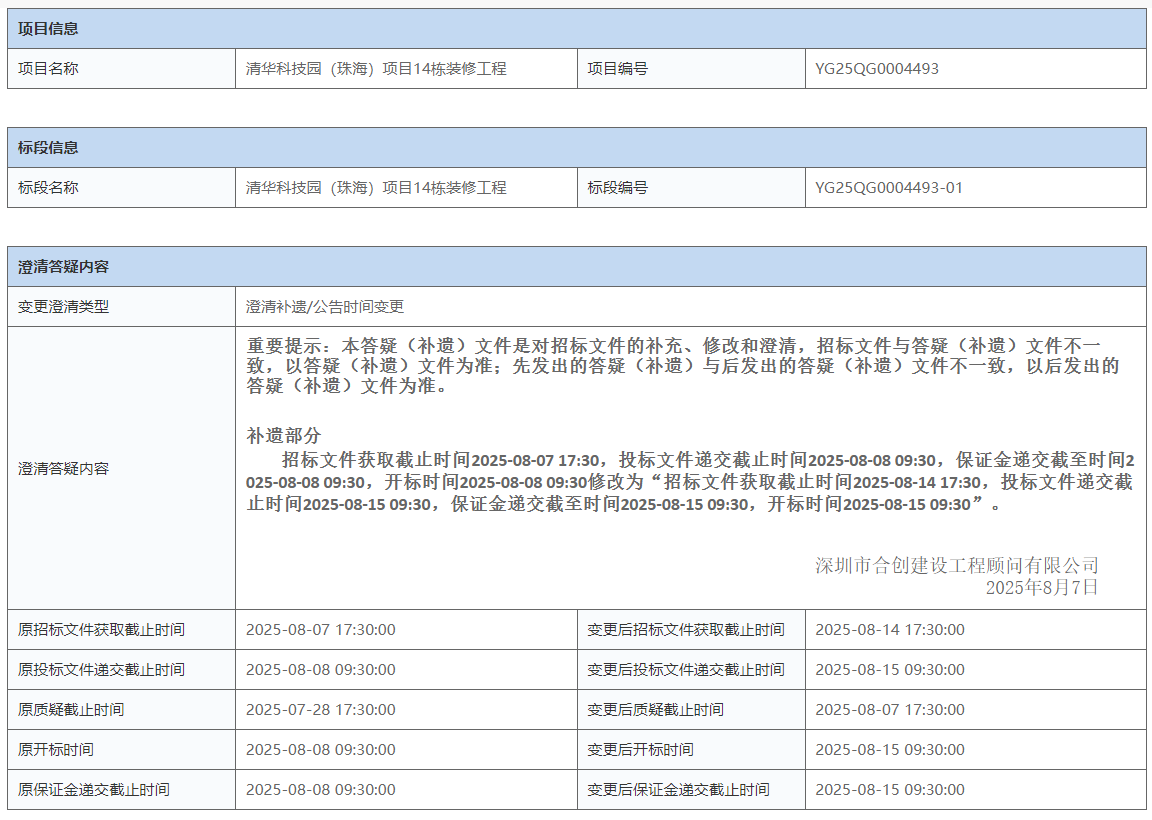
Task: Select the 标段名称 value 清华科技园（珠海）项目14栋装修工程
Action: 376,187
